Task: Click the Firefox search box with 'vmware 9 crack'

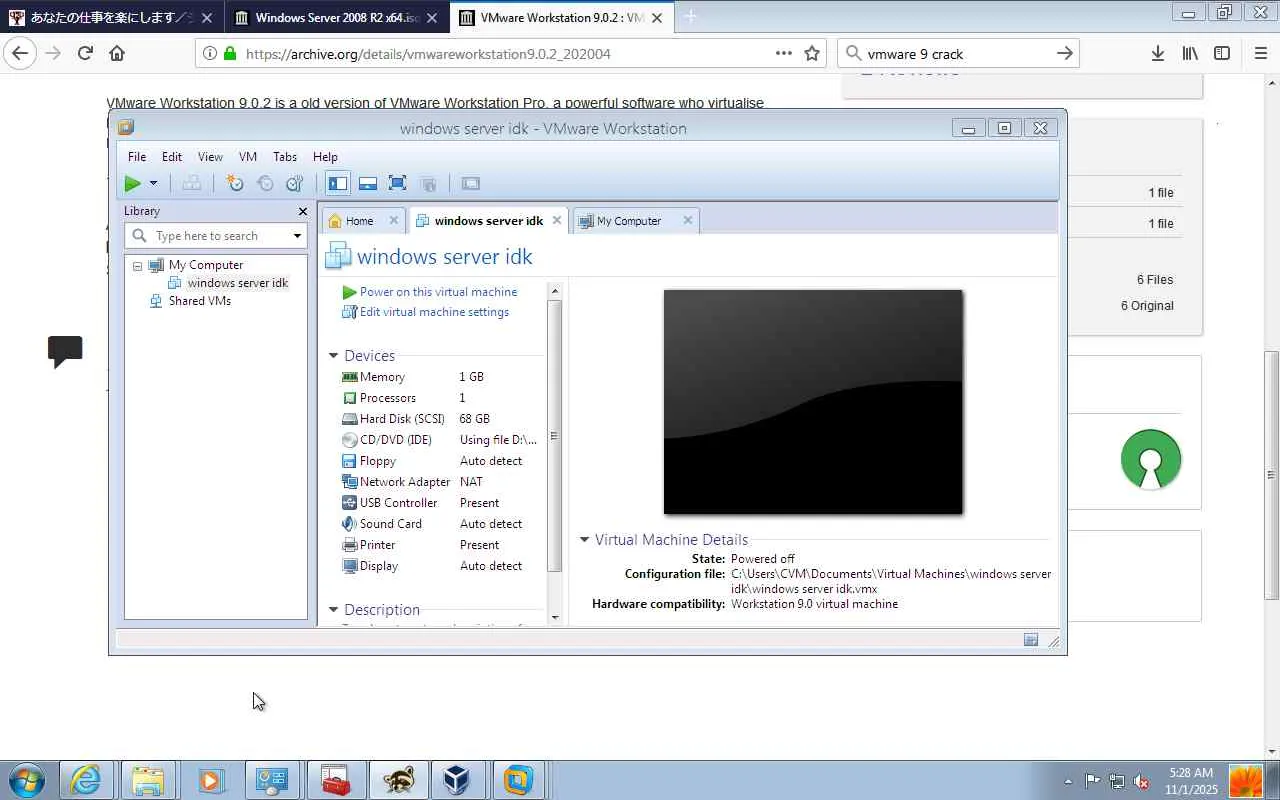Action: click(x=958, y=54)
